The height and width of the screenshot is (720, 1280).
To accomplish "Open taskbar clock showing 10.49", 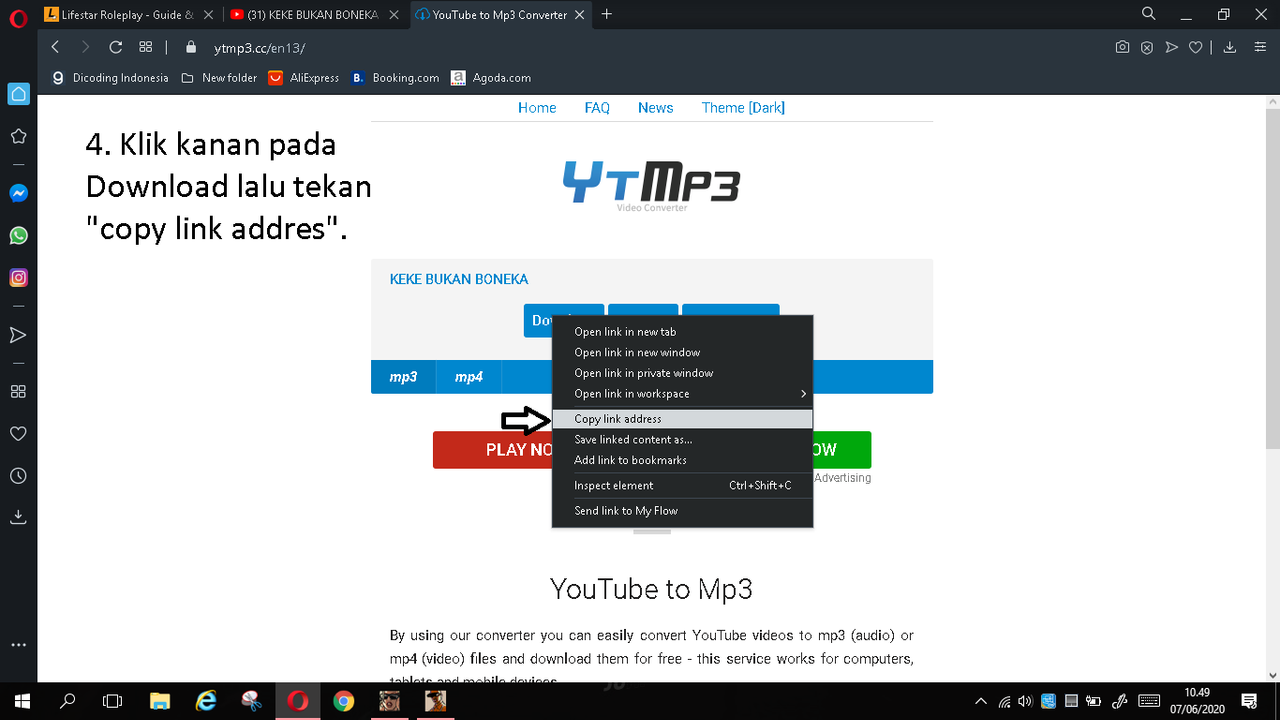I will point(1198,701).
